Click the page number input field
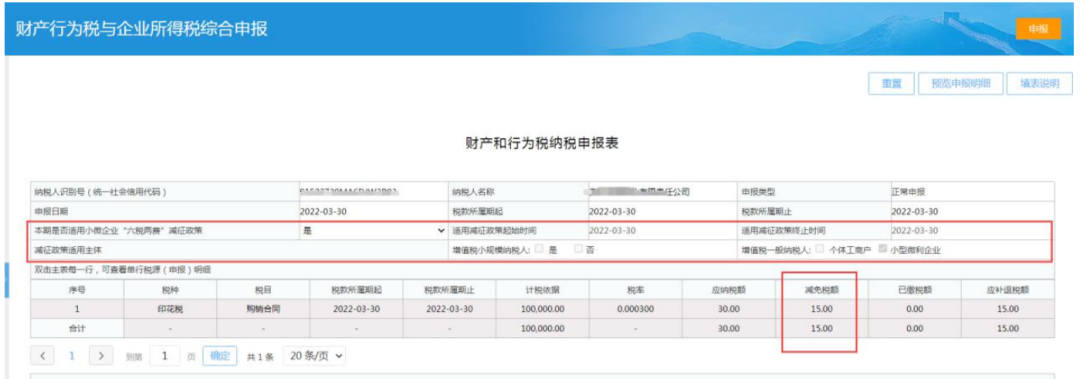The width and height of the screenshot is (1080, 379). click(x=165, y=356)
